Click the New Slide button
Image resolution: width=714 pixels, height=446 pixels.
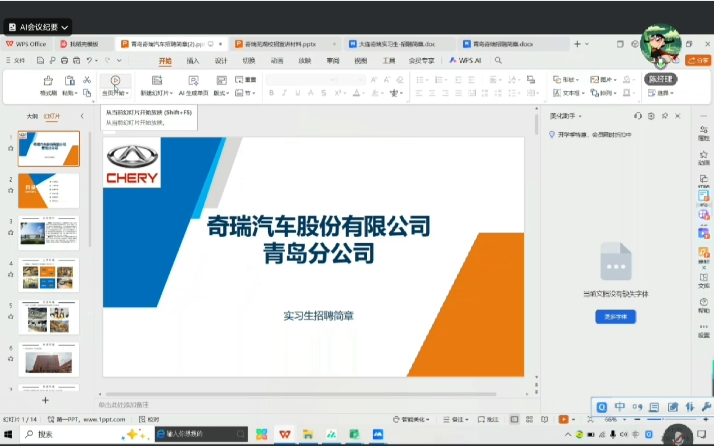point(155,84)
